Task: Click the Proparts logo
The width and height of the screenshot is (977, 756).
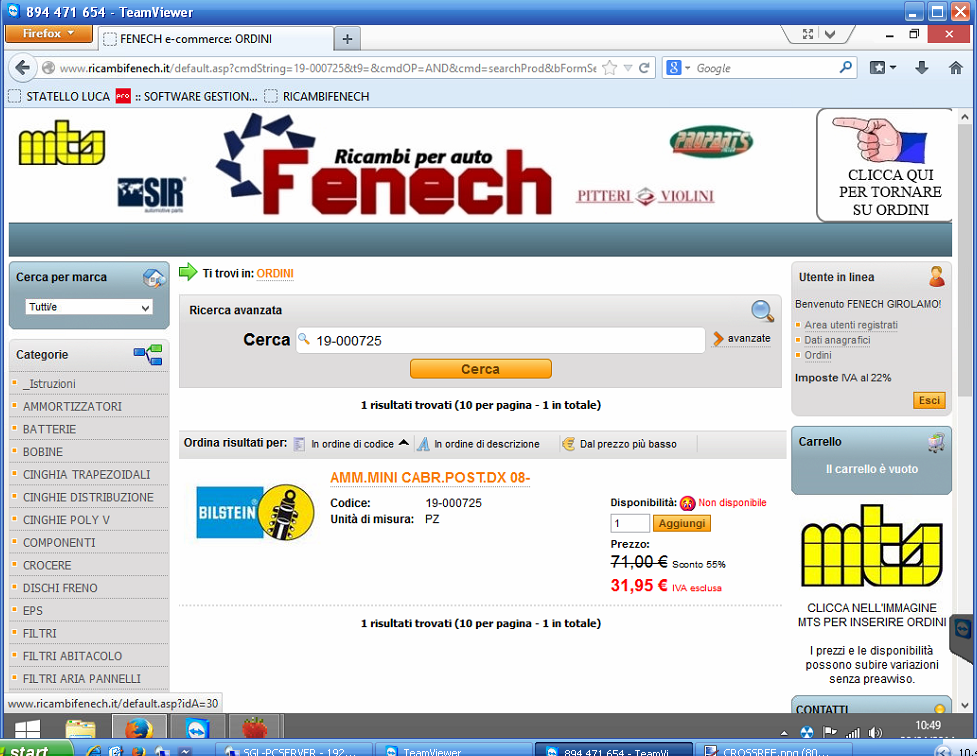Action: pyautogui.click(x=711, y=141)
